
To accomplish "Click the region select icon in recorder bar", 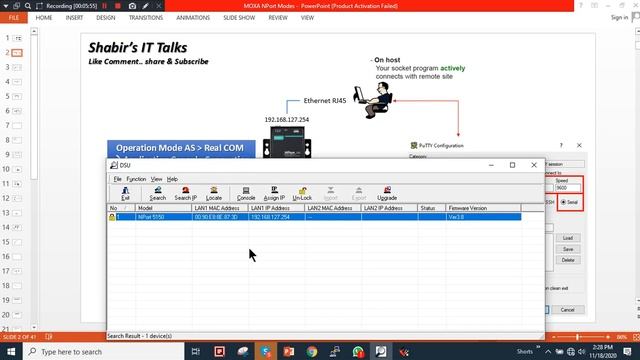I will tap(39, 6).
